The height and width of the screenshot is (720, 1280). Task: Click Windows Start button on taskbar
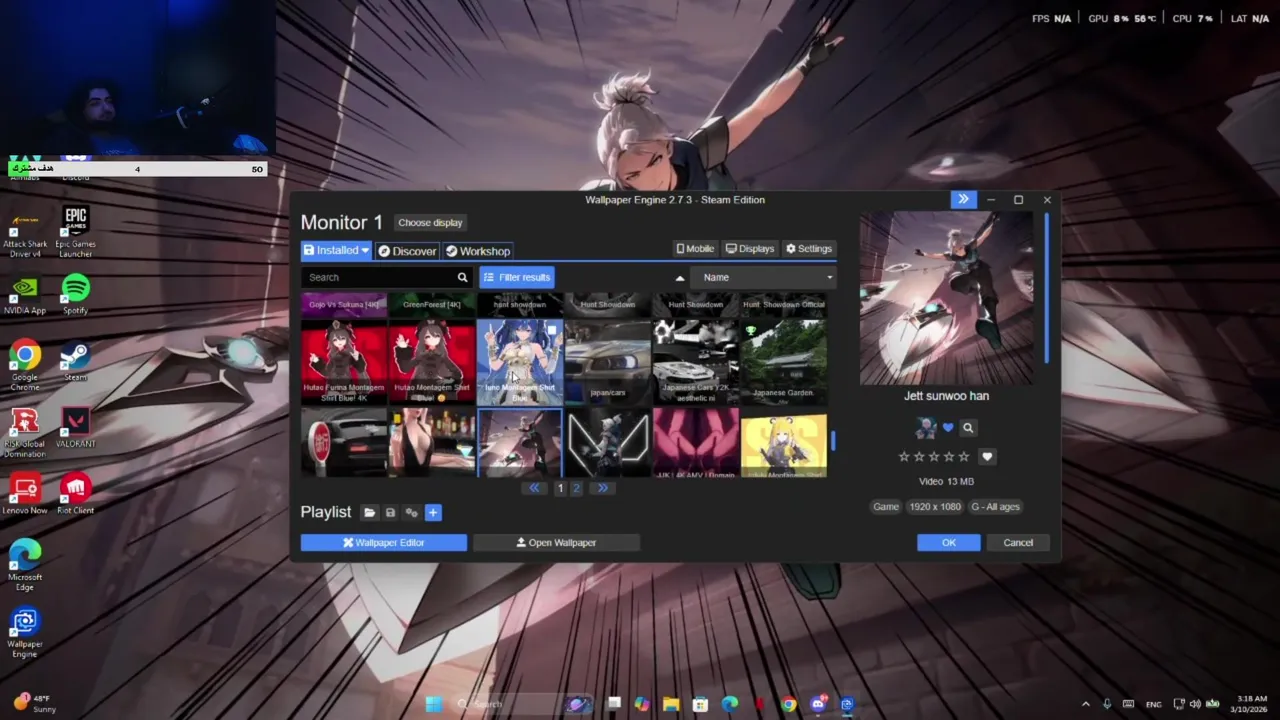[433, 704]
